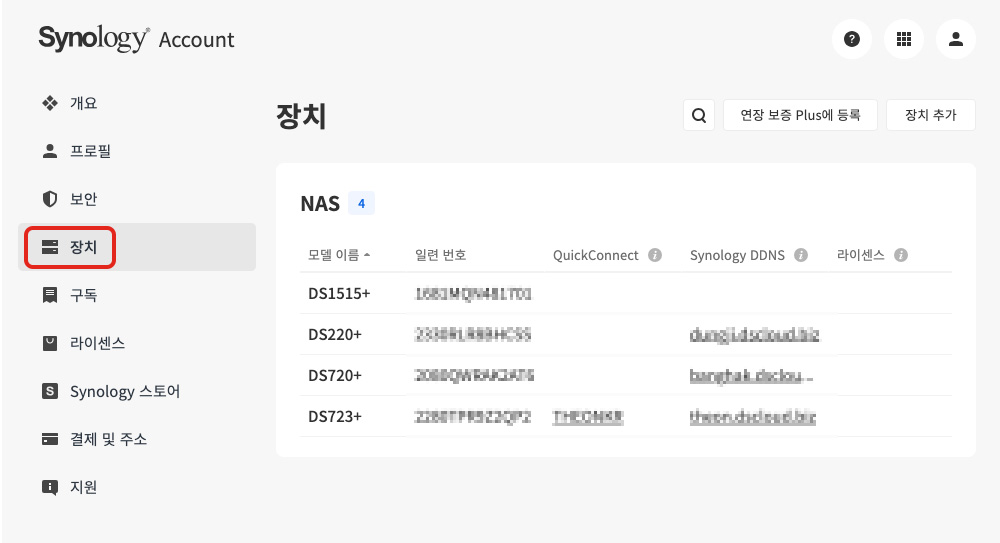This screenshot has height=543, width=1000.
Task: Select the DS220+ model row
Action: point(626,334)
